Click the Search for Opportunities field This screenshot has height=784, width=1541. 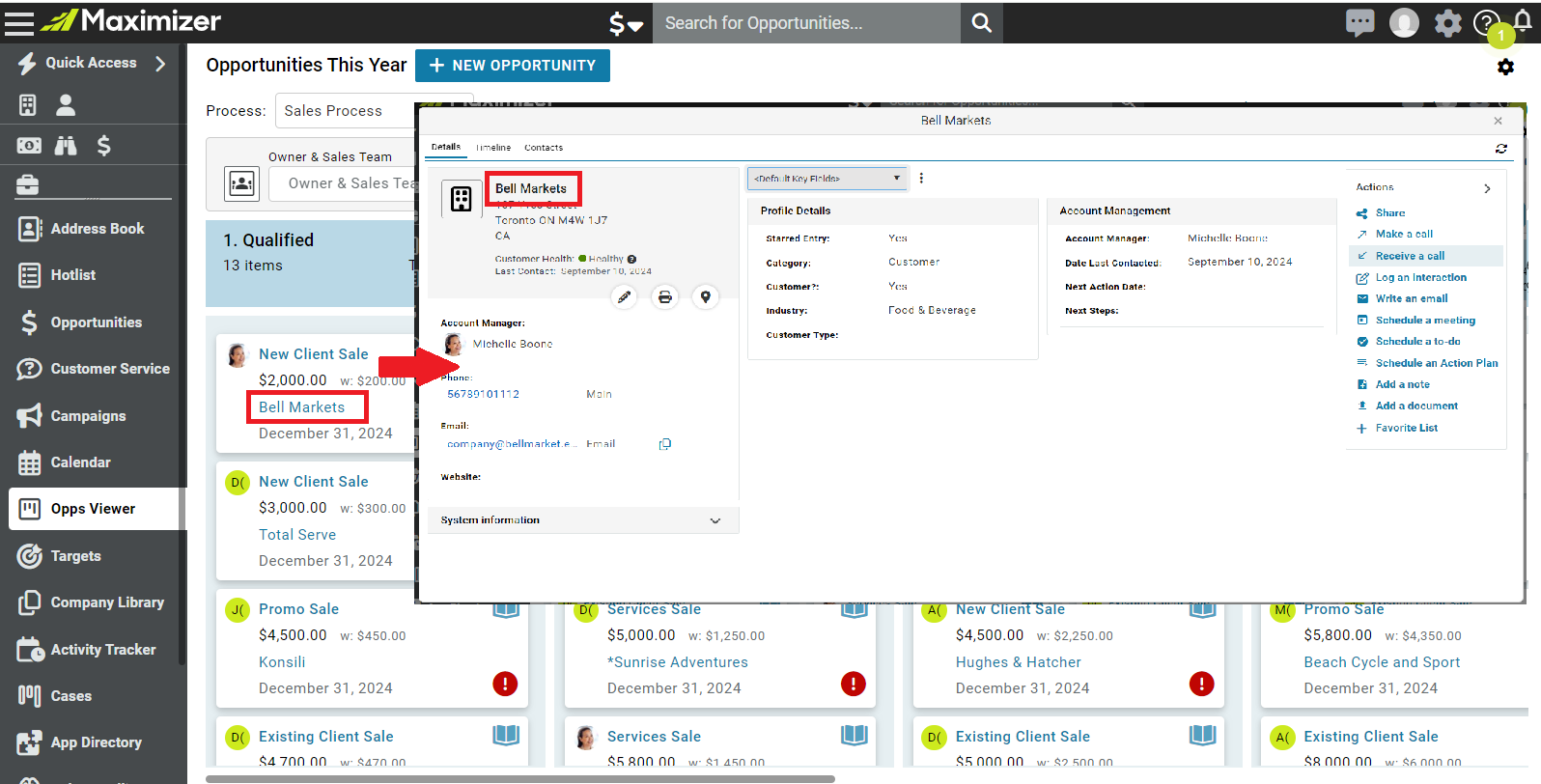tap(807, 23)
